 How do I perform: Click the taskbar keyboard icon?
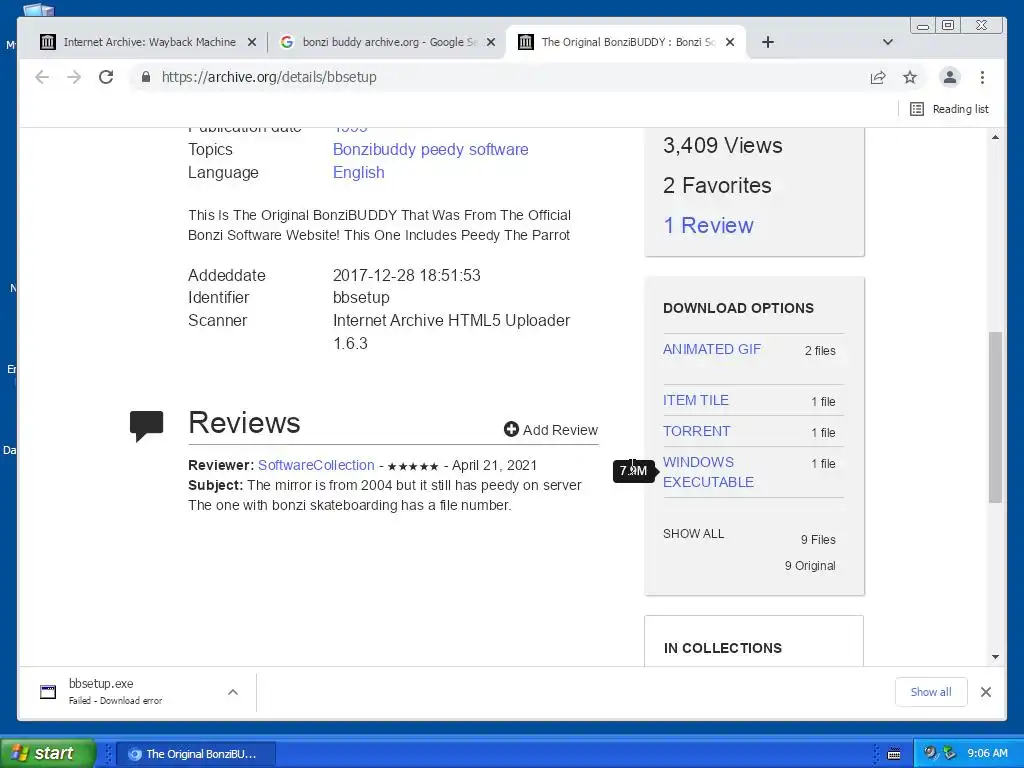click(894, 754)
